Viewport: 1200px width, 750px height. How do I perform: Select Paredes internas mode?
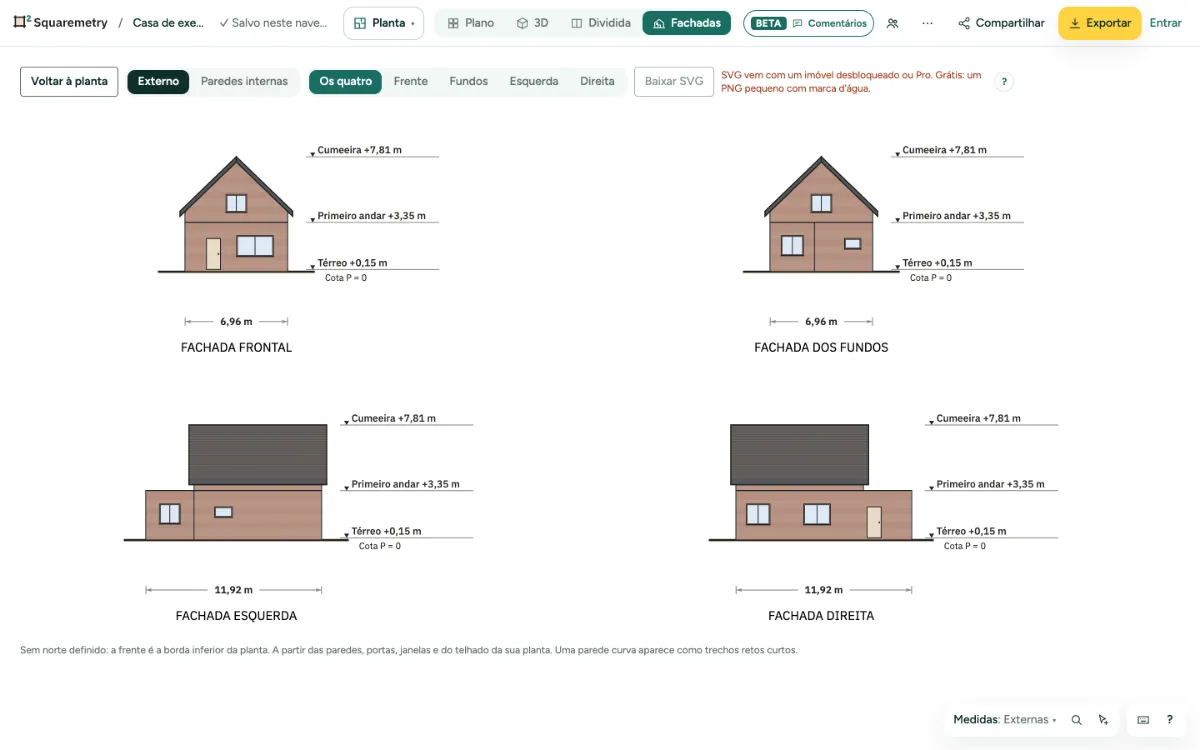(x=244, y=82)
